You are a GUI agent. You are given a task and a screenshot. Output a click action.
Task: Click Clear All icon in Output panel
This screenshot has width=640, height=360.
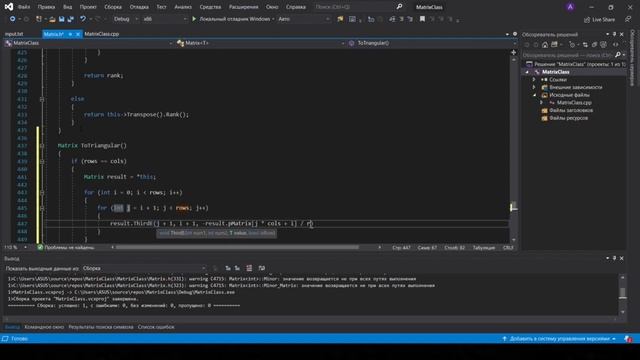click(249, 268)
